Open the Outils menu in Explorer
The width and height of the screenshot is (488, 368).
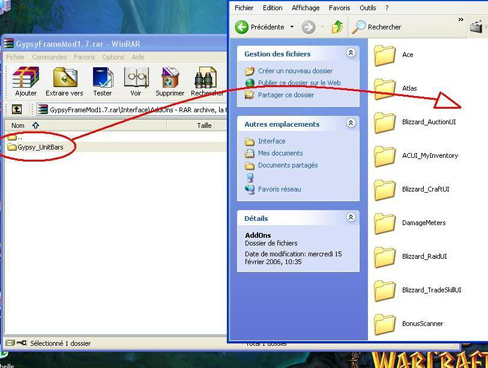pos(368,8)
